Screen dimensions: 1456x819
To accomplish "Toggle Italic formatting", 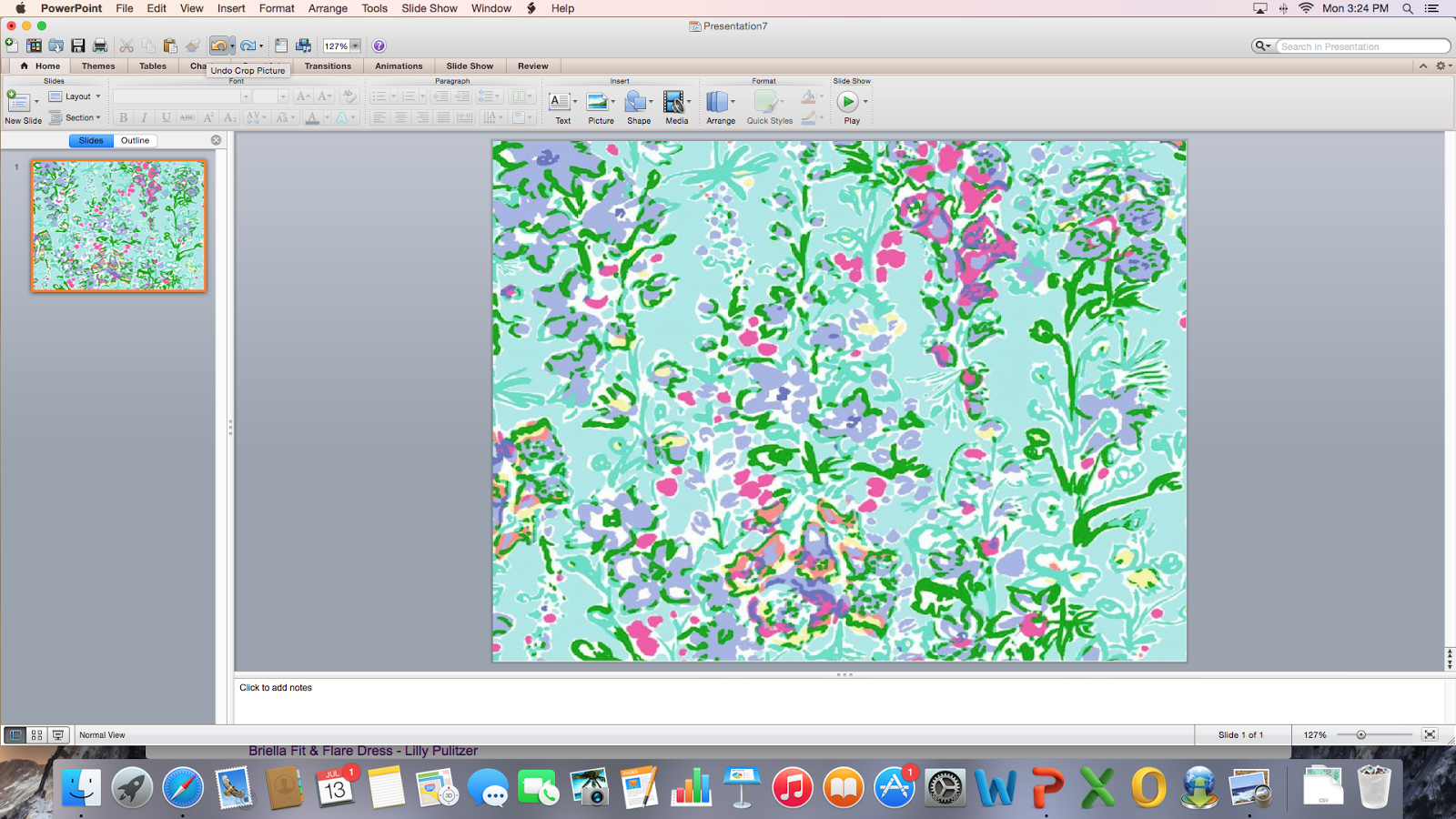I will tap(144, 117).
